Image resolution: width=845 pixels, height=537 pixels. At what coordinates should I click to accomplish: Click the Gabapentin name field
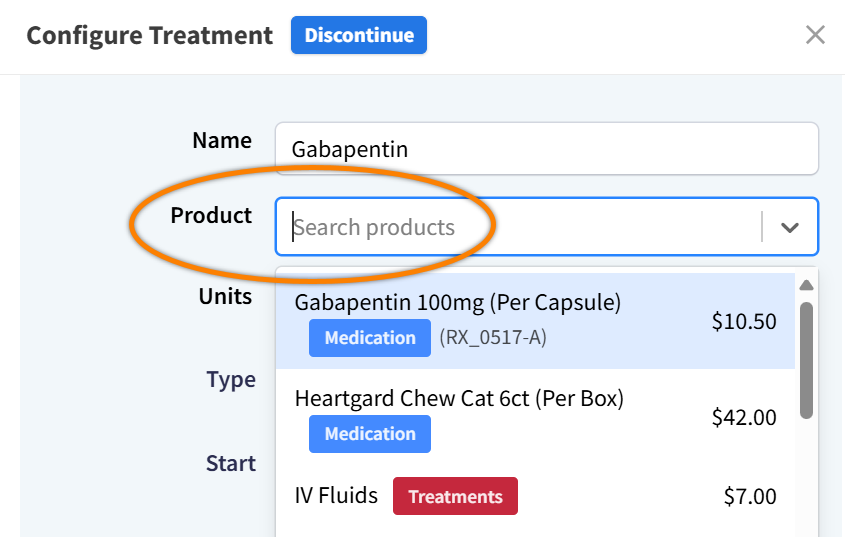[x=546, y=149]
